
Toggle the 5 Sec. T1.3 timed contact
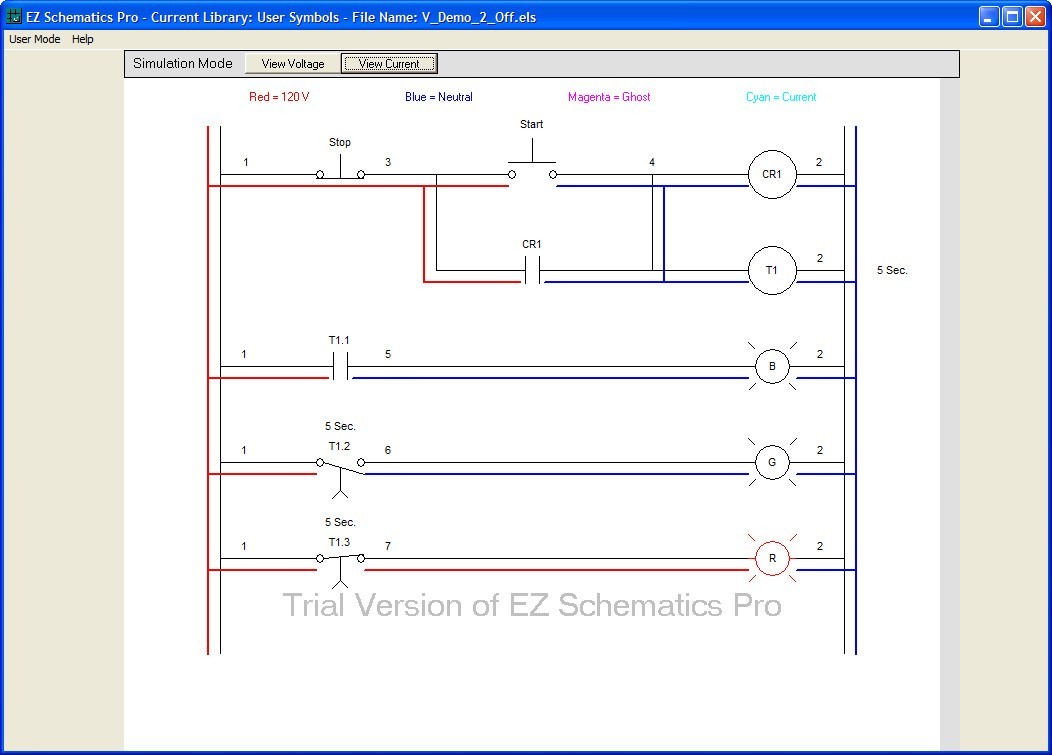[x=339, y=558]
